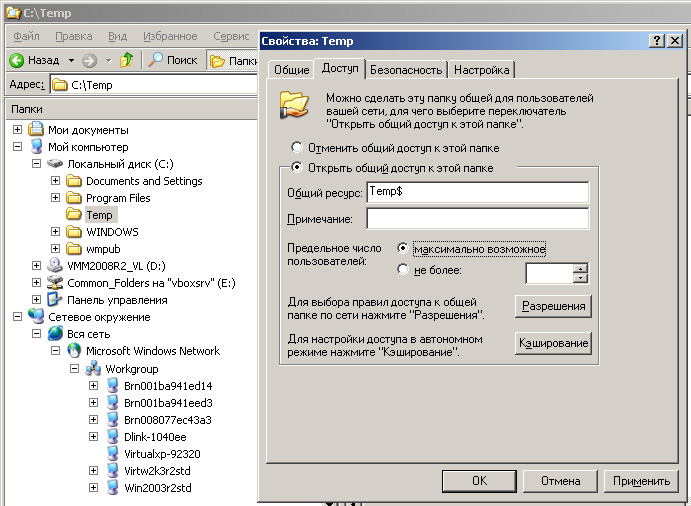This screenshot has width=691, height=506.
Task: Collapse the Сетевое окружение node
Action: pyautogui.click(x=17, y=316)
